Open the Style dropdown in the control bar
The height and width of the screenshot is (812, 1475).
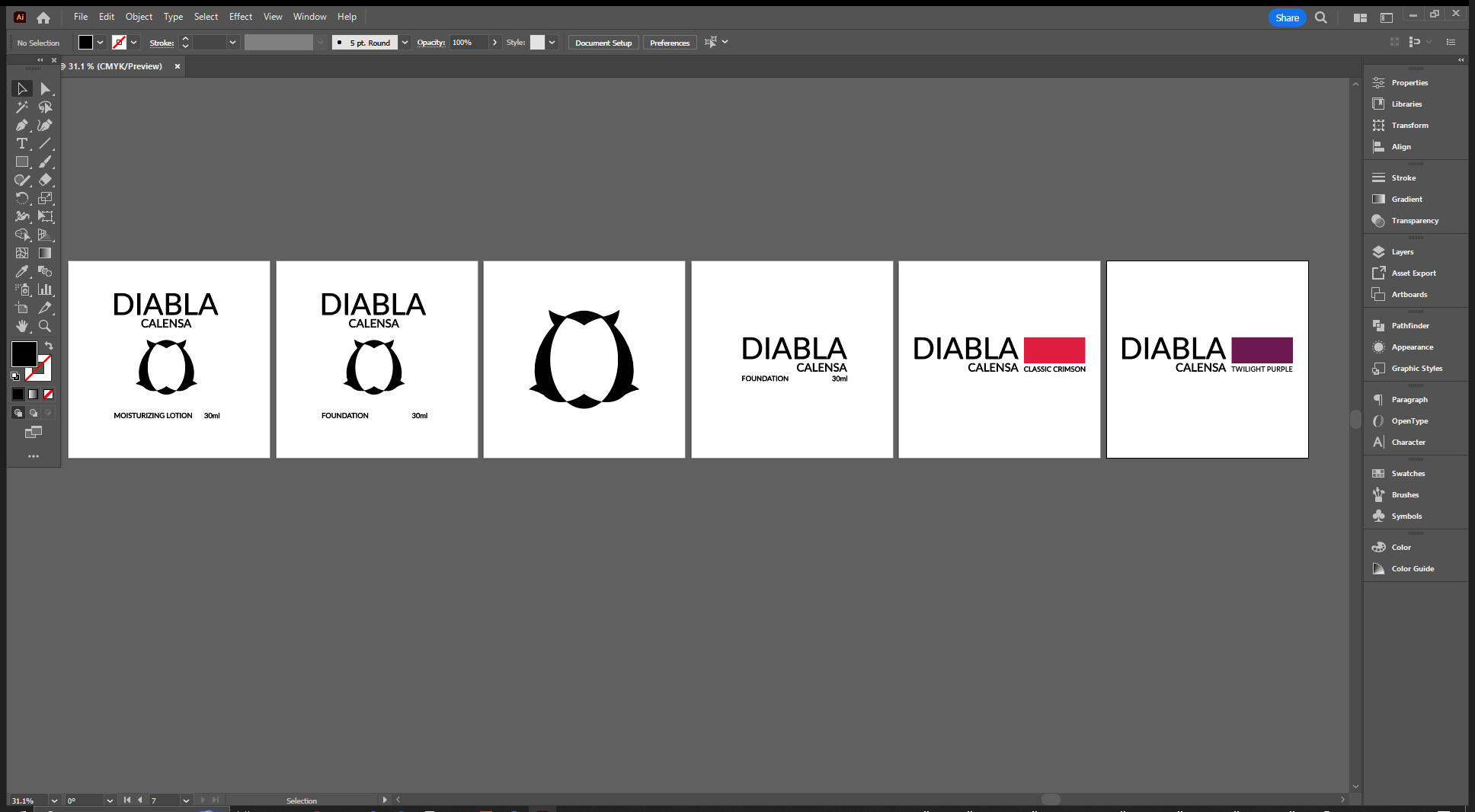pos(552,42)
